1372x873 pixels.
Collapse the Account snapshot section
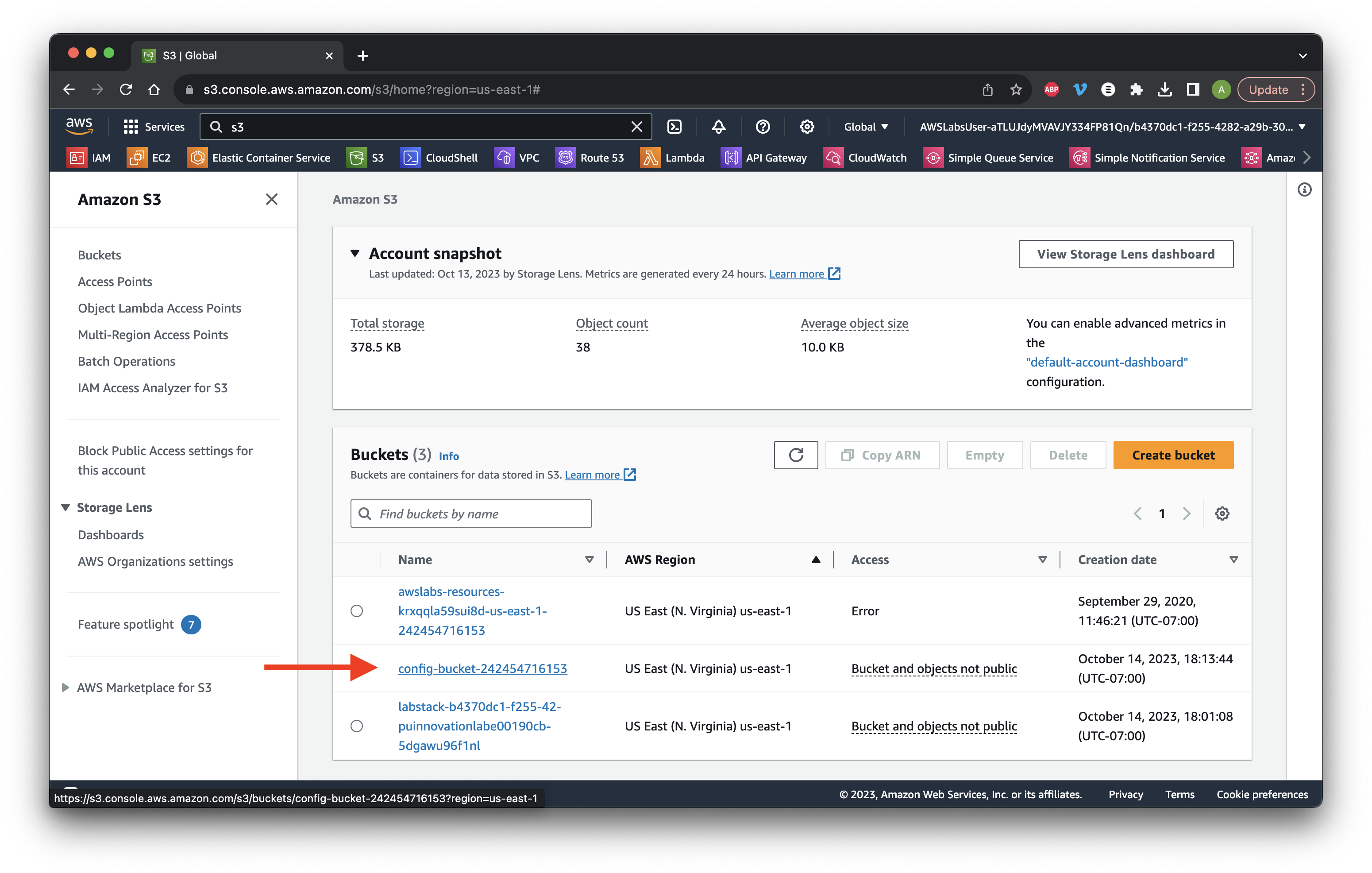[x=355, y=253]
